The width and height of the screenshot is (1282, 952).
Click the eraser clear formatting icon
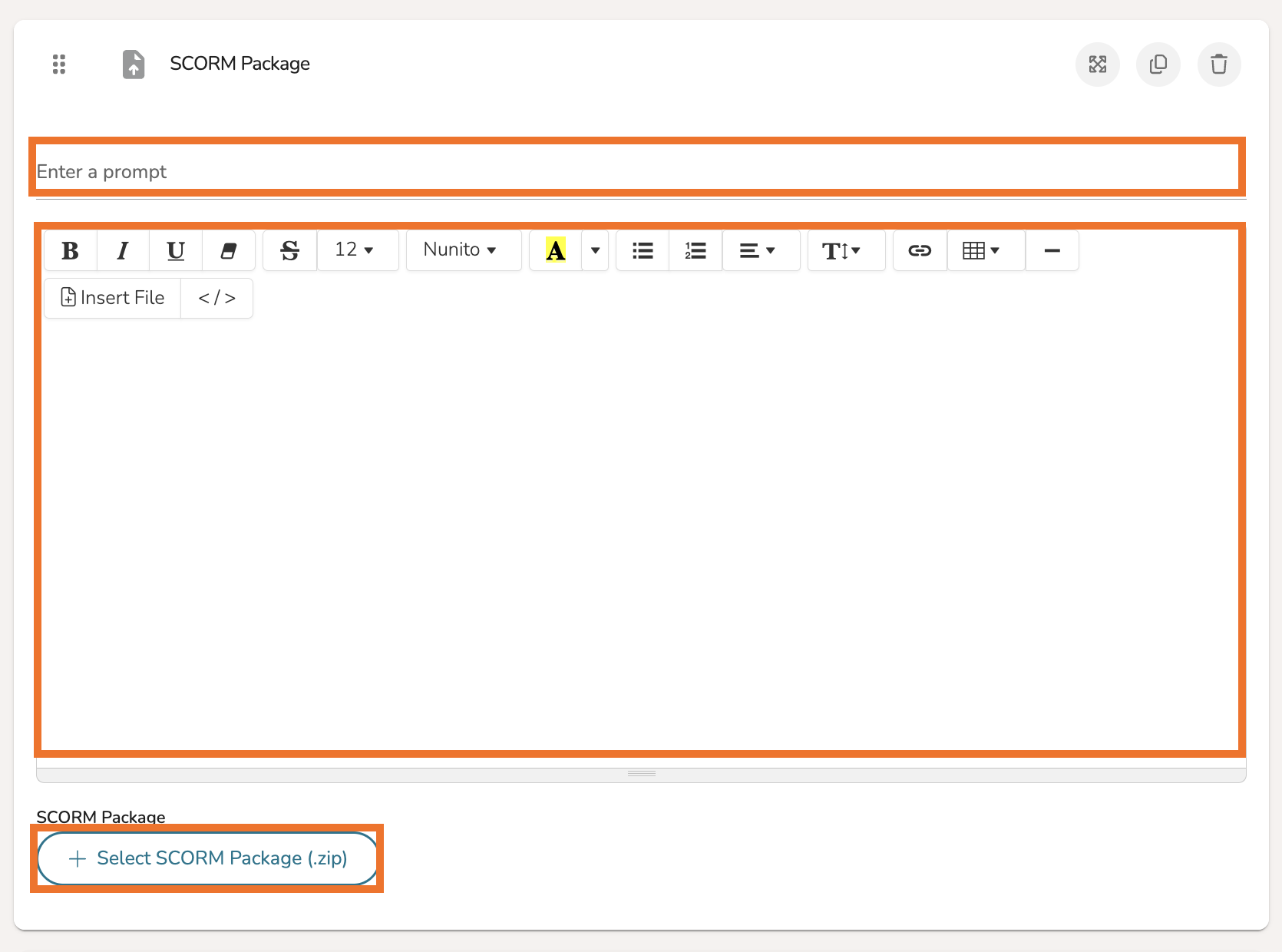(228, 250)
